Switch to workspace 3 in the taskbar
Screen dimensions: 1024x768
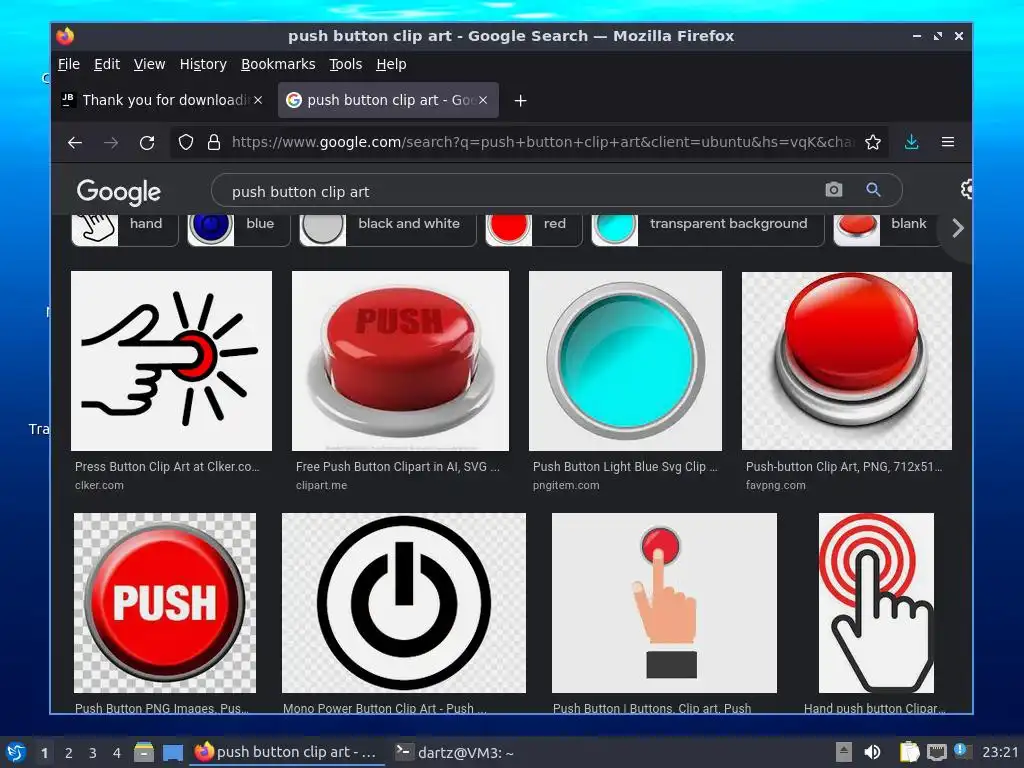tap(93, 753)
